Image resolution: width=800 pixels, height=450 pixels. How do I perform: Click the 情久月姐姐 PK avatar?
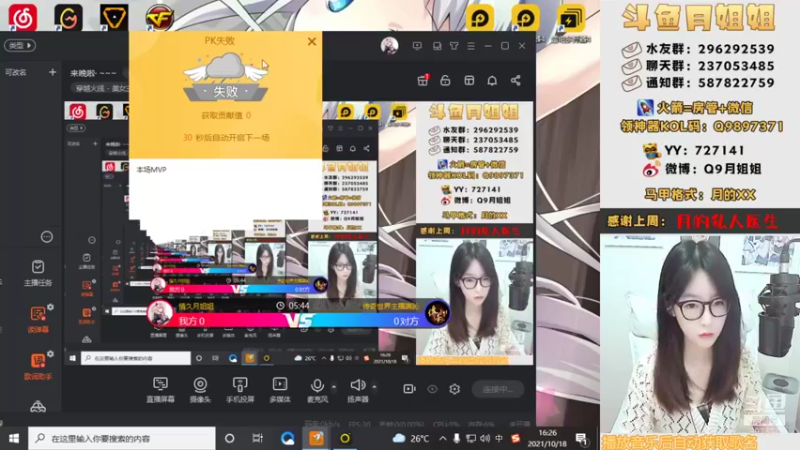tap(160, 313)
